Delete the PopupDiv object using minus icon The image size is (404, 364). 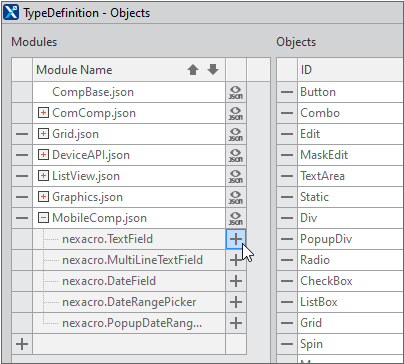(x=287, y=239)
